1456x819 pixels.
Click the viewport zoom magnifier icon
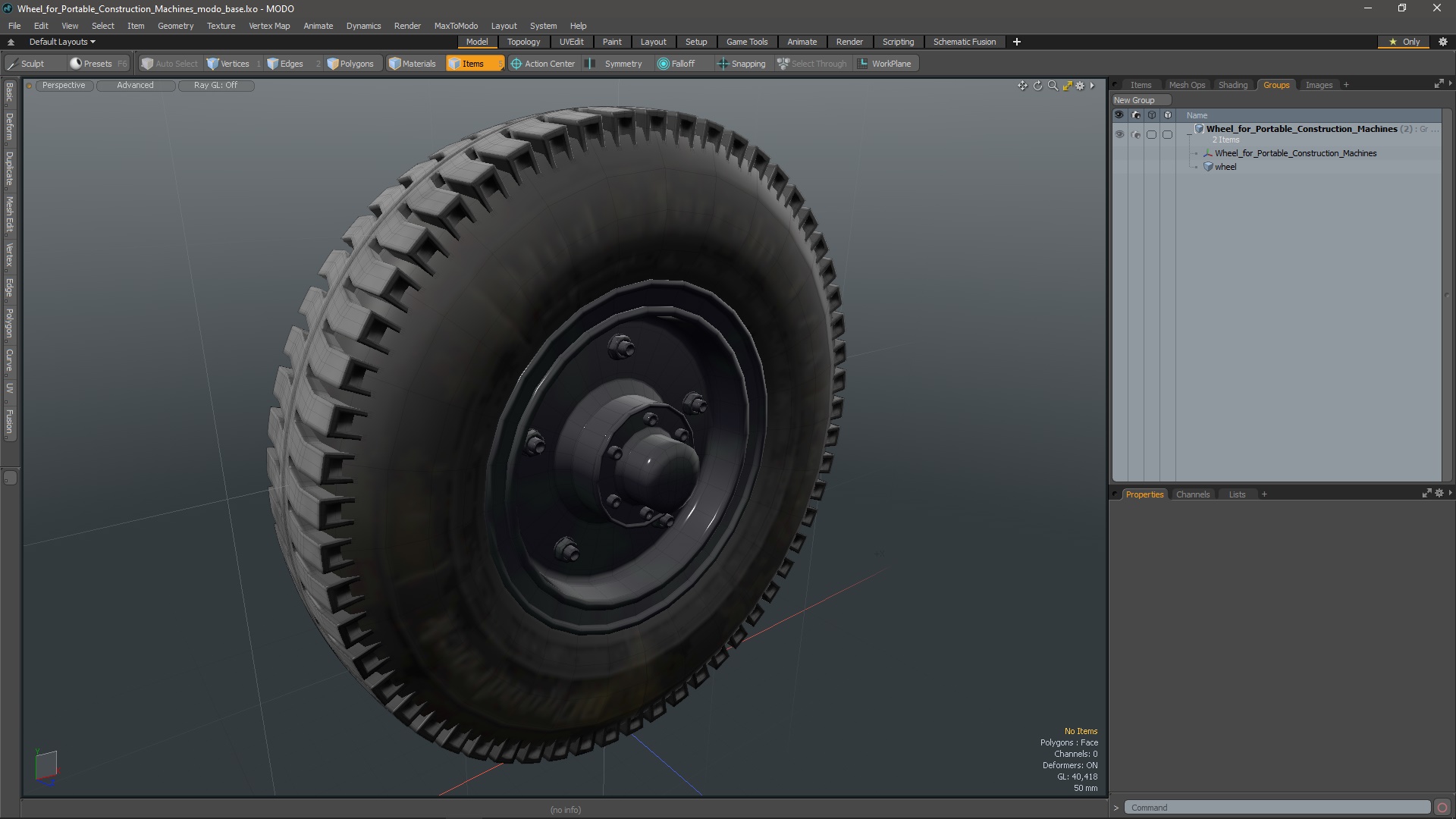tap(1053, 86)
